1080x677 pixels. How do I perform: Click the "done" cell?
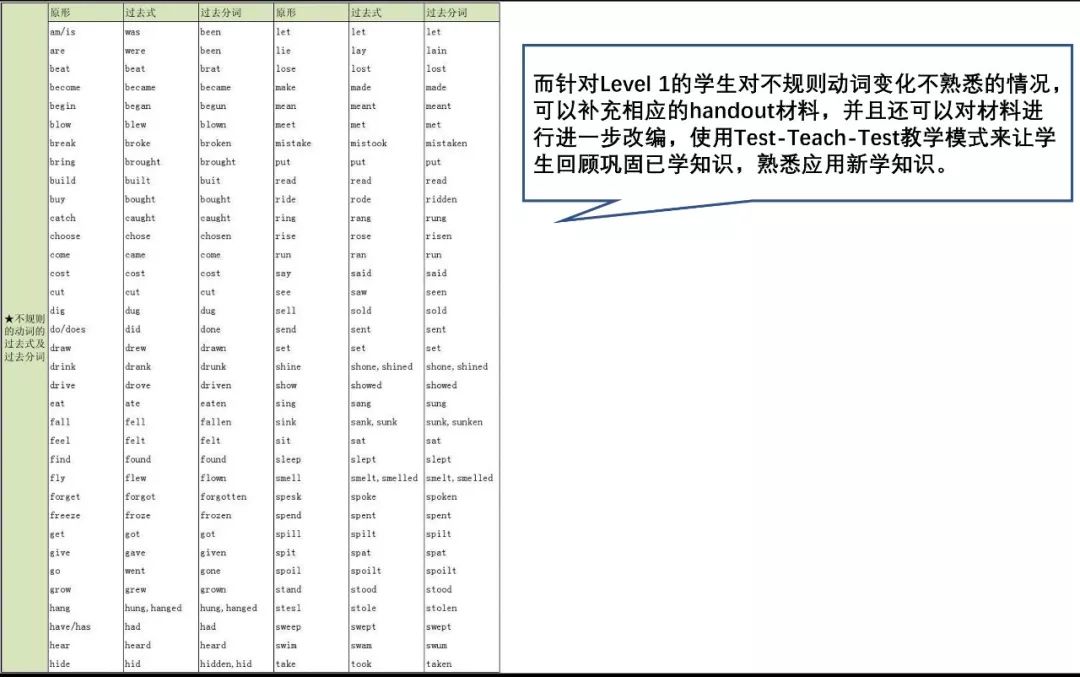coord(210,329)
